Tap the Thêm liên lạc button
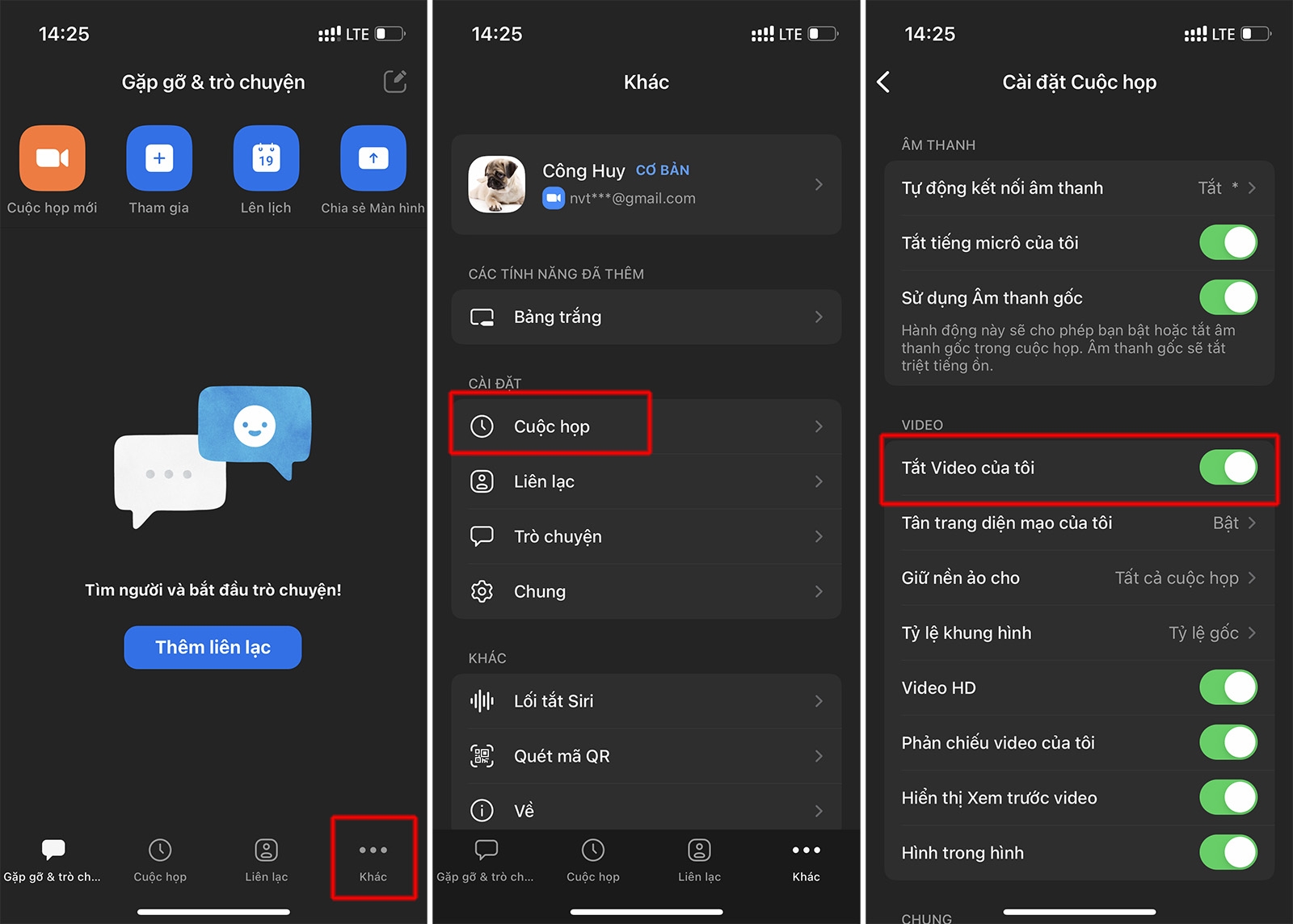Image resolution: width=1293 pixels, height=924 pixels. coord(213,647)
